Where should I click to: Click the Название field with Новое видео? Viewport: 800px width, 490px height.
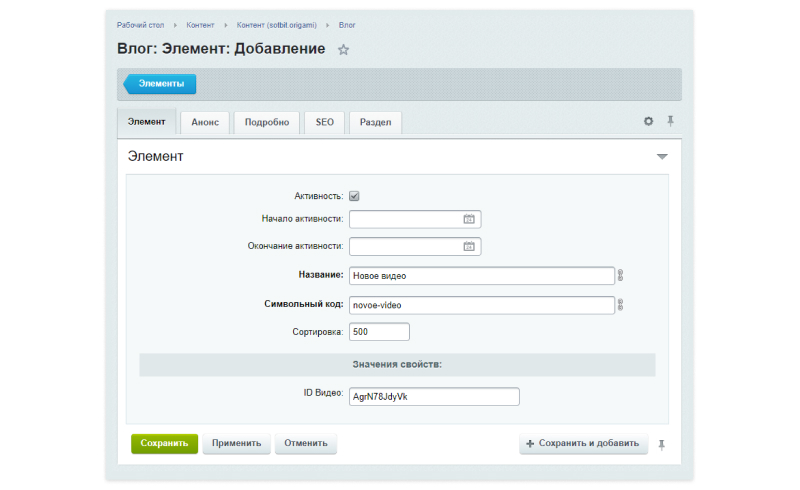click(x=482, y=276)
